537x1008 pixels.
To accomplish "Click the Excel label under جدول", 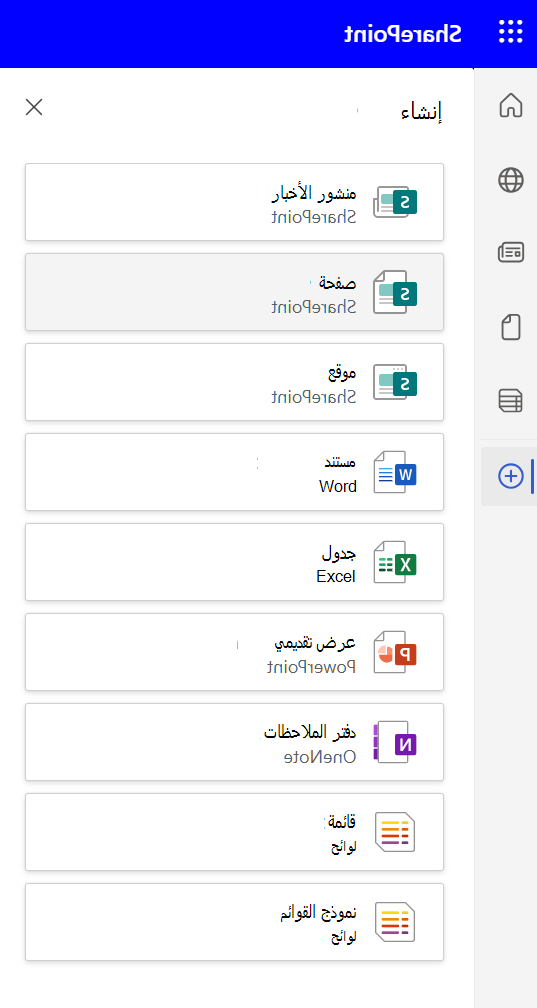I will [x=336, y=576].
